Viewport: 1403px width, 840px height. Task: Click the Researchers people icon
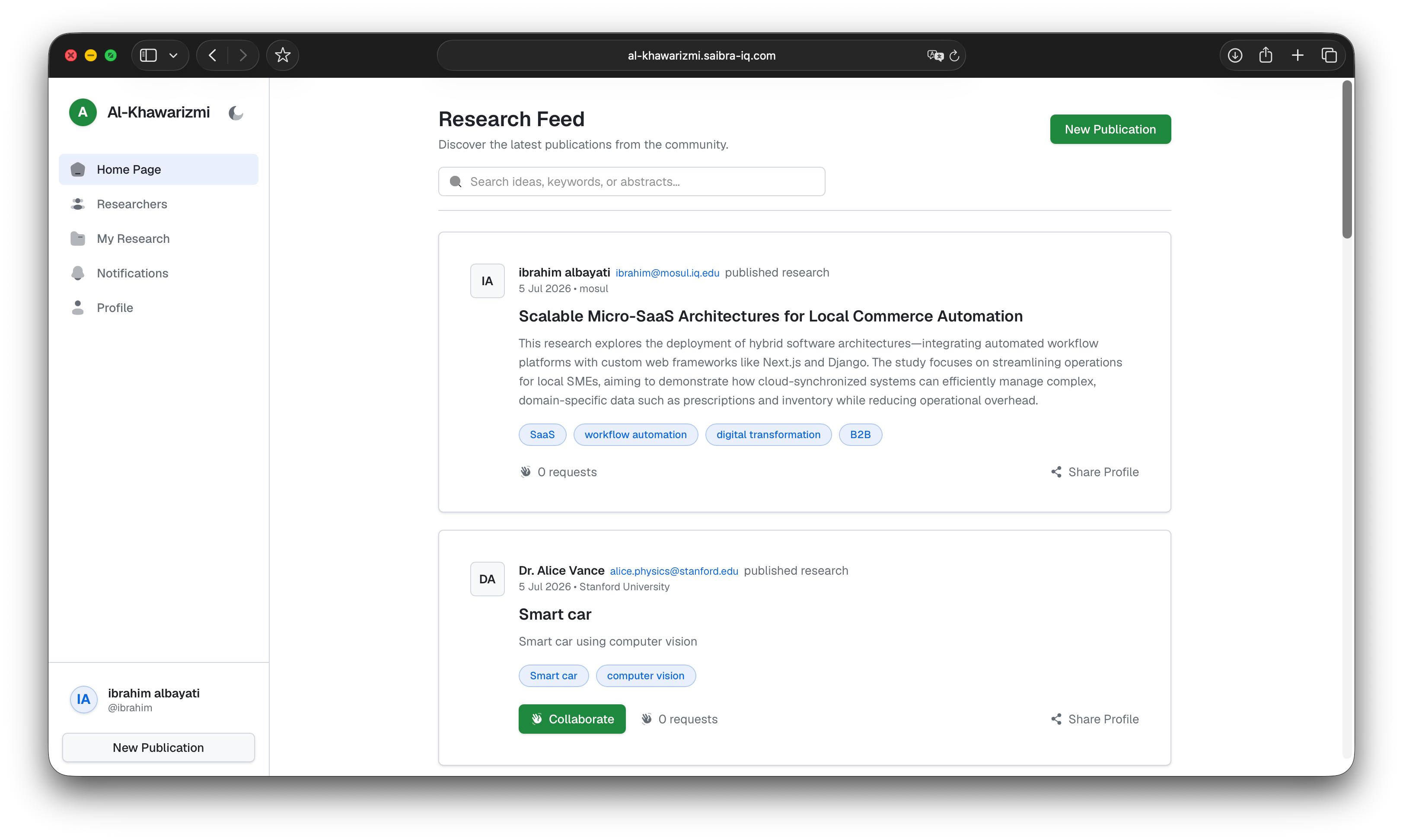(x=77, y=204)
